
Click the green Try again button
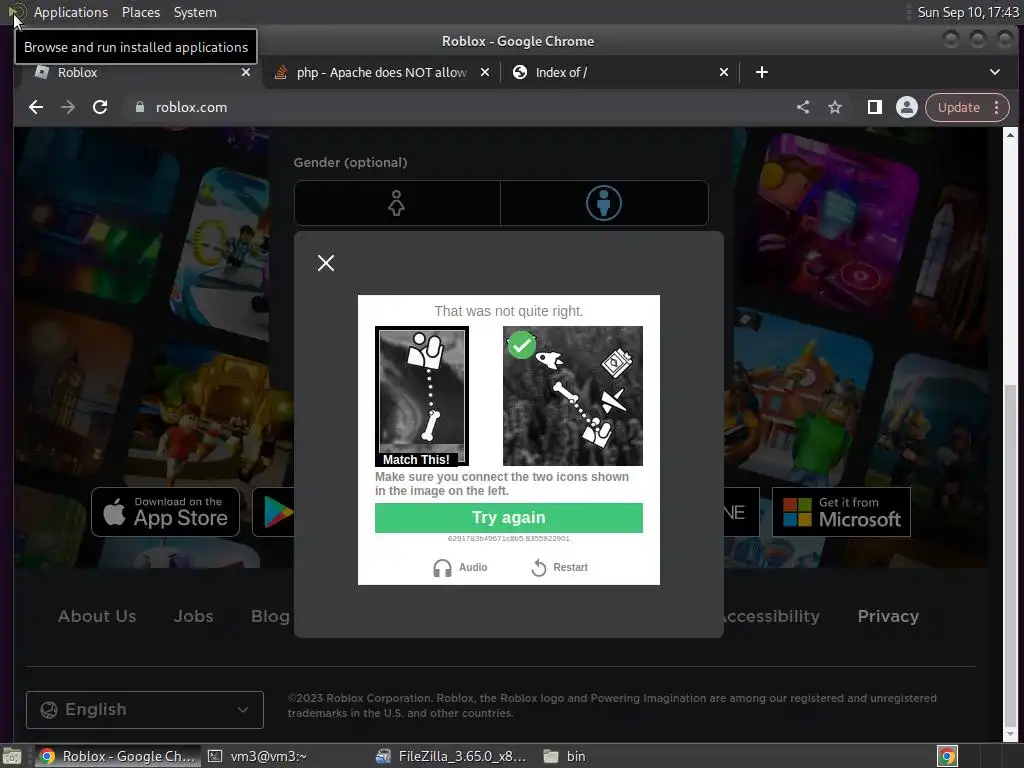coord(509,518)
